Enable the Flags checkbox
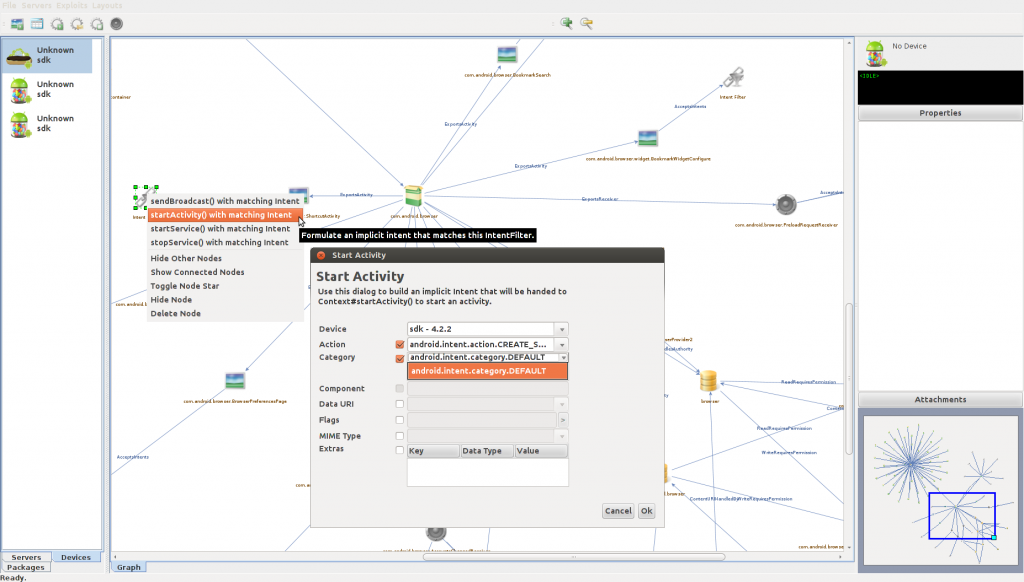The image size is (1024, 582). (x=400, y=420)
